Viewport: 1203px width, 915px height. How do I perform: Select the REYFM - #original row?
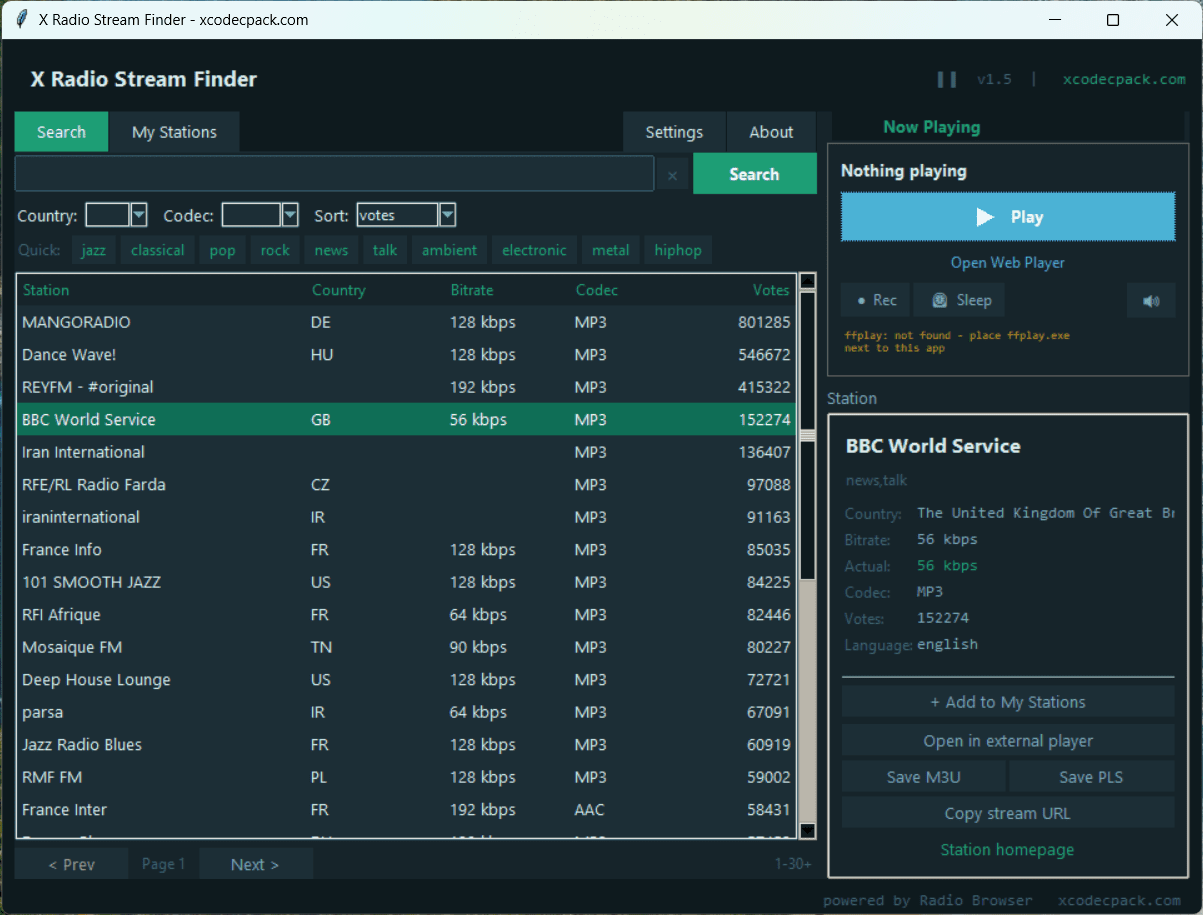(407, 387)
